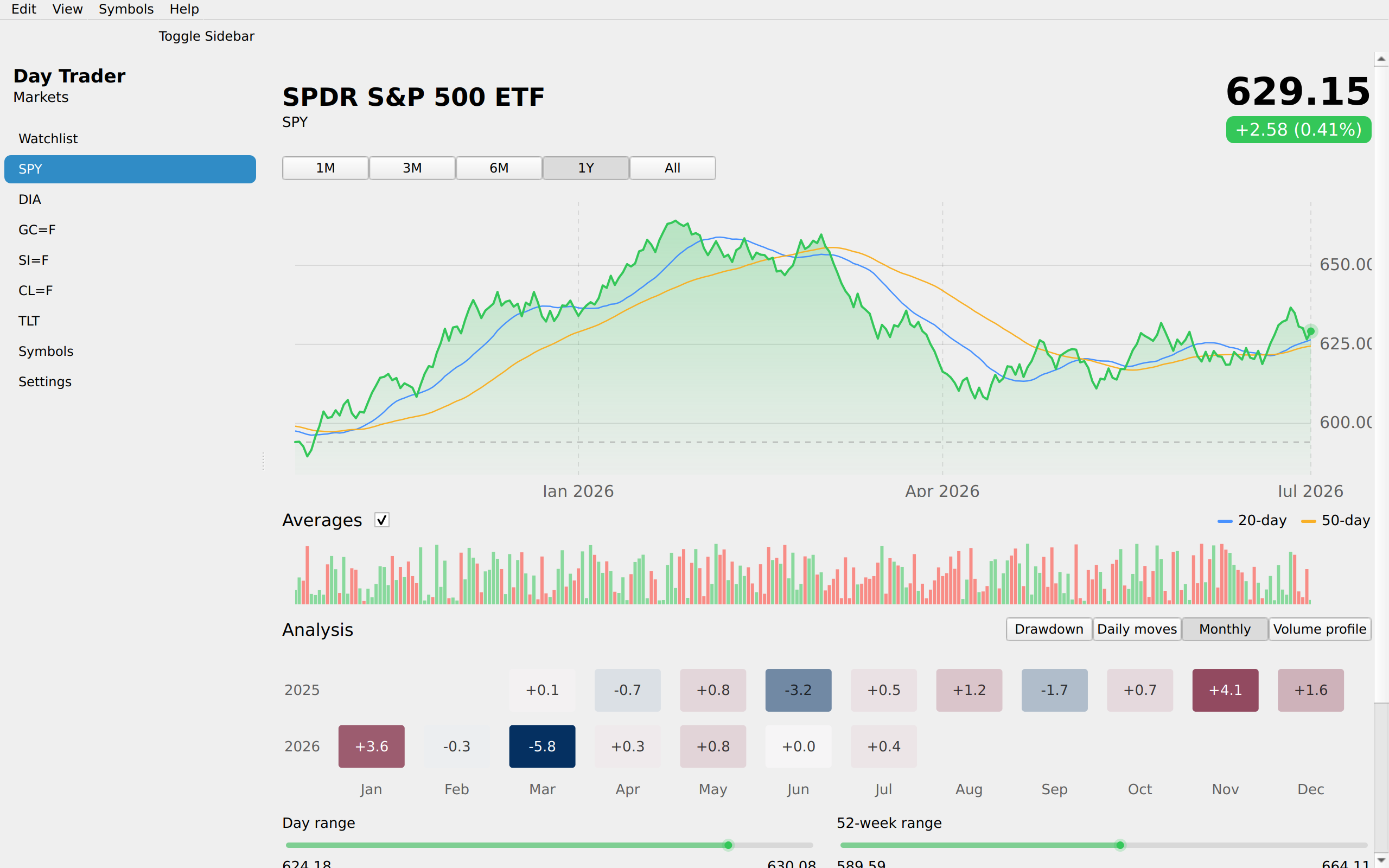Viewport: 1389px width, 868px height.
Task: Click the 52-week range indicator dot
Action: click(x=1120, y=845)
